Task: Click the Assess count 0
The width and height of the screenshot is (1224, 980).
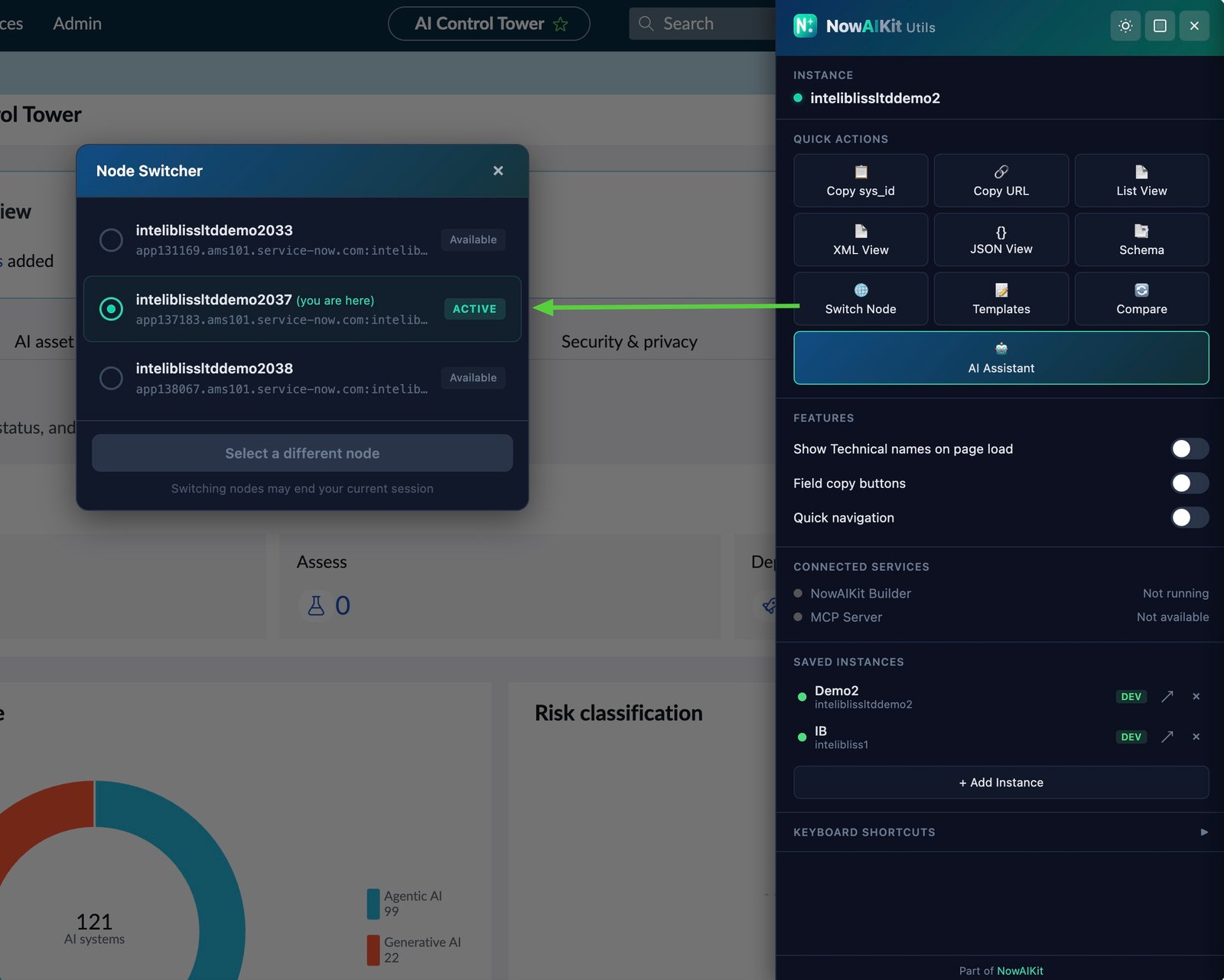Action: (343, 606)
